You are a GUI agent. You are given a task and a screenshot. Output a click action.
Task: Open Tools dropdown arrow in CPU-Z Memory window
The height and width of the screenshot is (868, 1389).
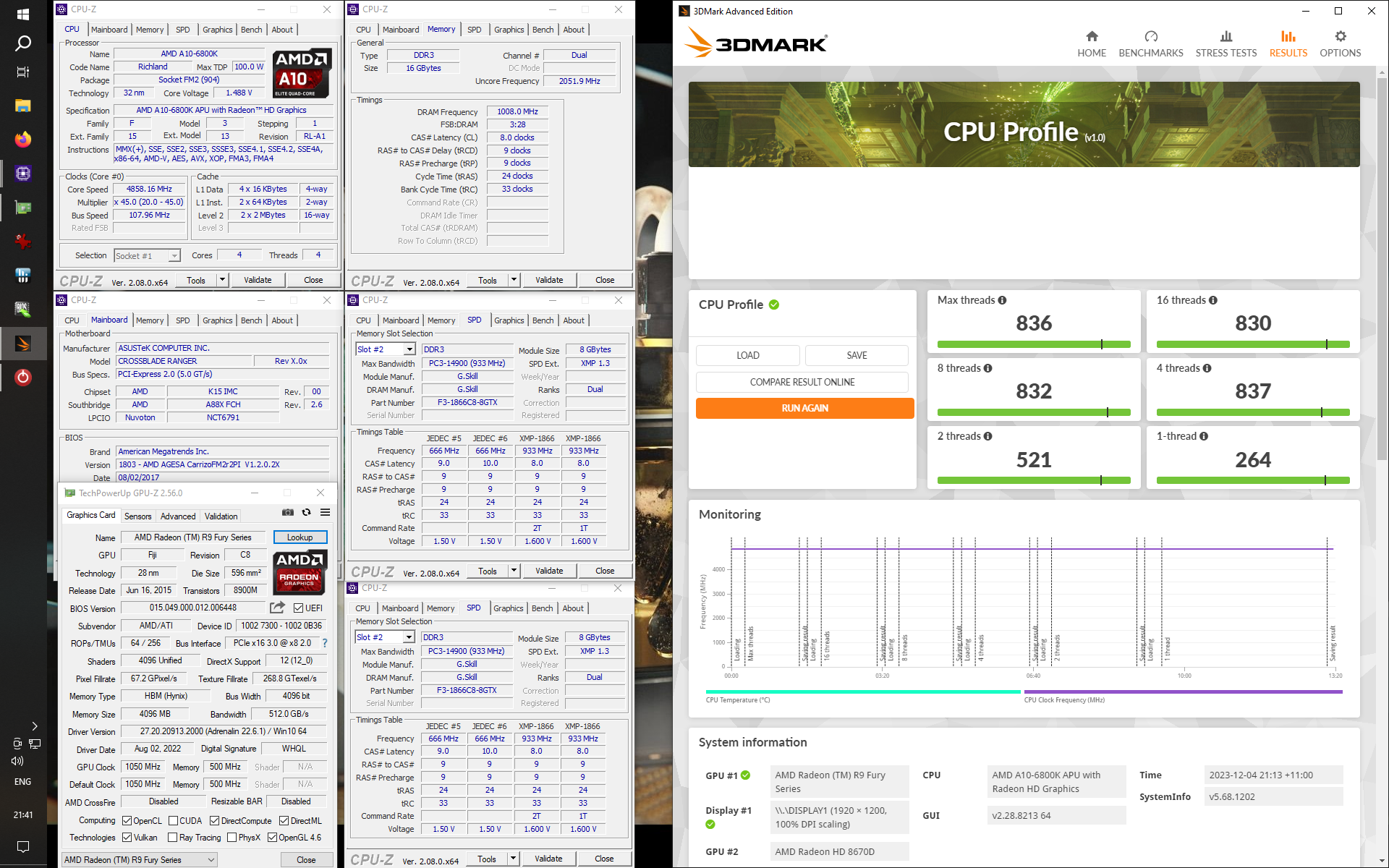(x=514, y=280)
